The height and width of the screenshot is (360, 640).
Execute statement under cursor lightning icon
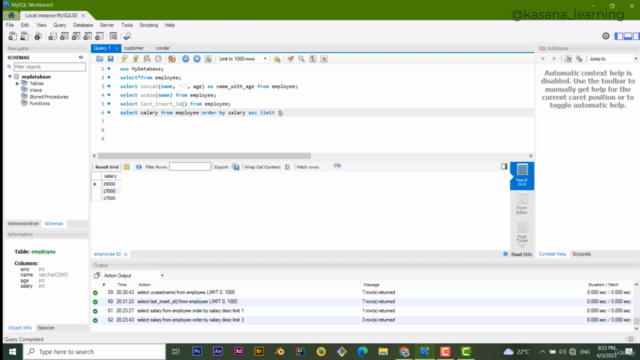(136, 59)
